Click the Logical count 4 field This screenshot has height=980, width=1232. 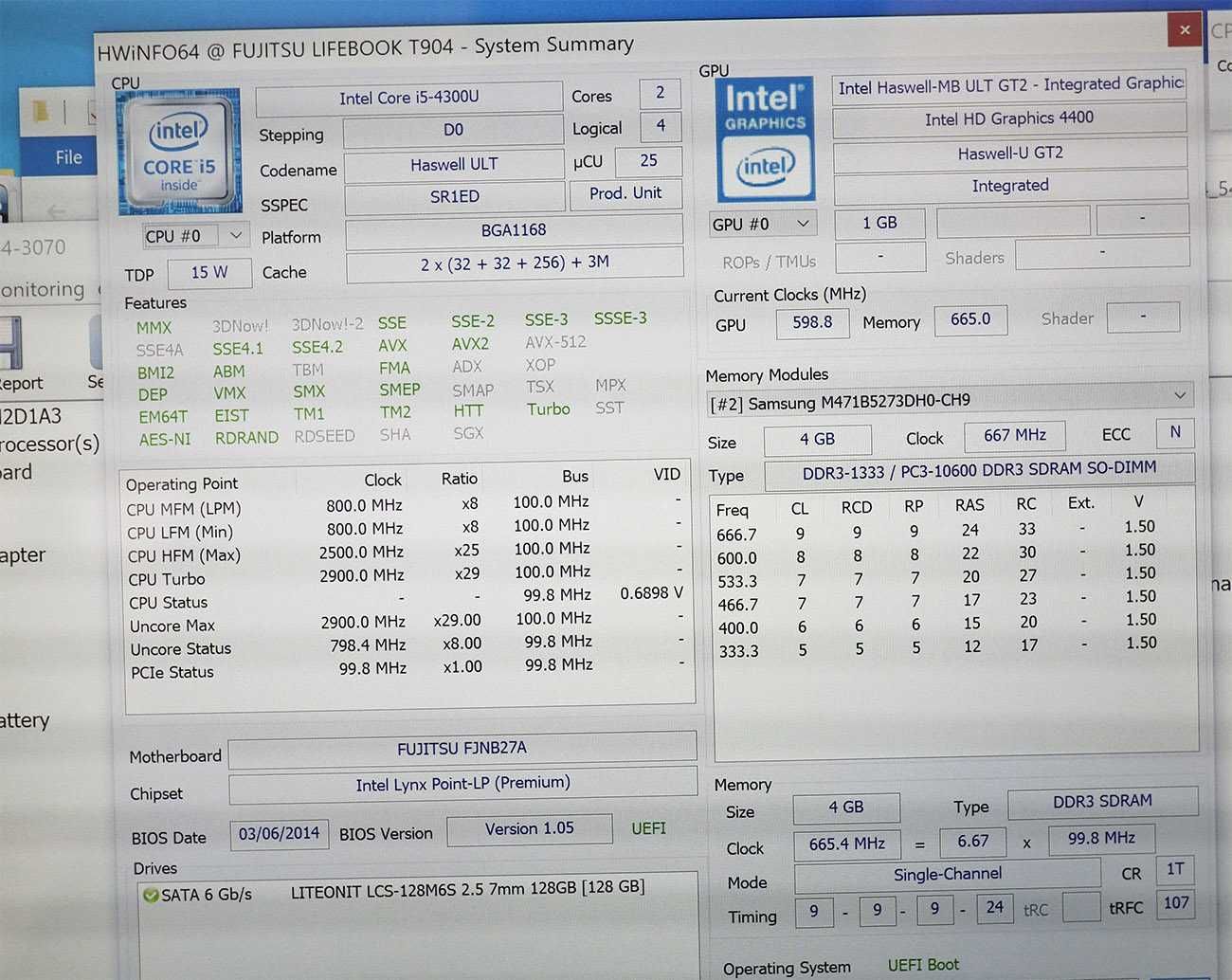661,126
